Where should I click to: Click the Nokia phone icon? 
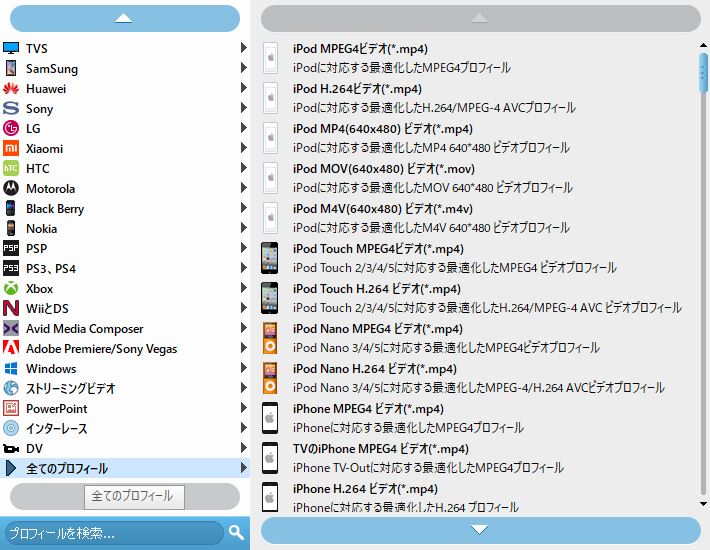(11, 228)
